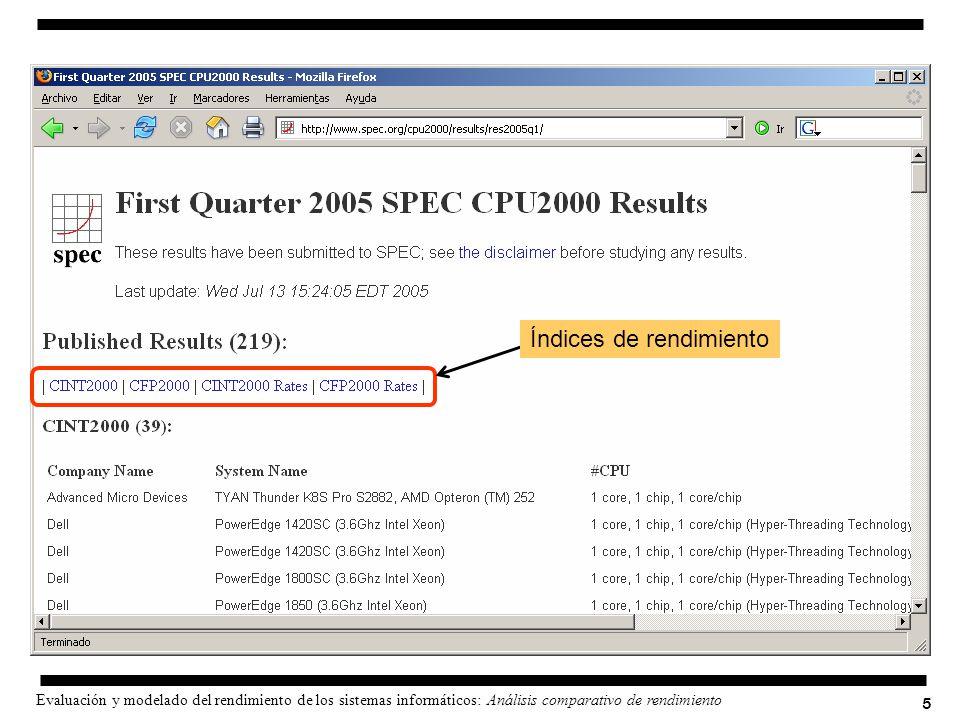Image resolution: width=960 pixels, height=720 pixels.
Task: Open the Marcadores menu
Action: click(221, 98)
